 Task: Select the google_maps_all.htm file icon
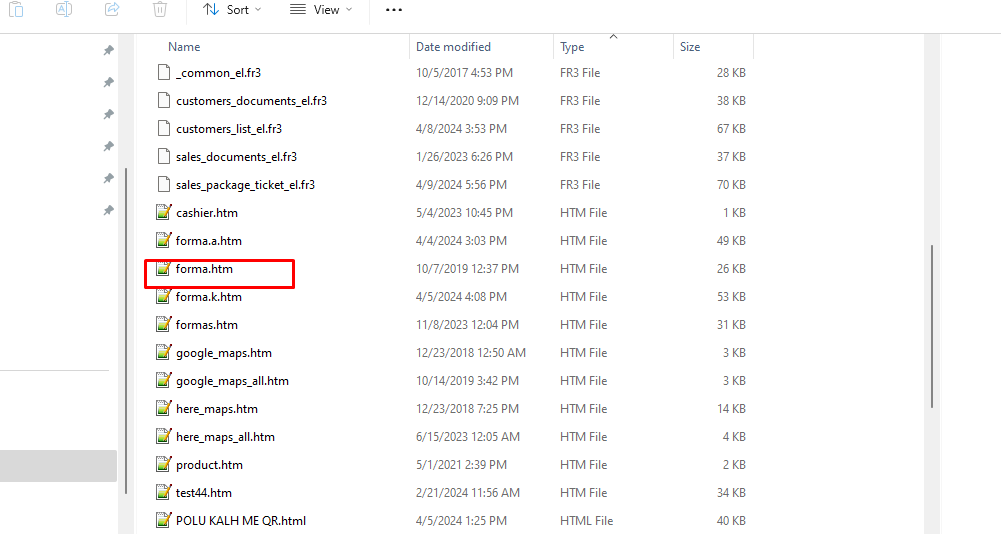(163, 380)
